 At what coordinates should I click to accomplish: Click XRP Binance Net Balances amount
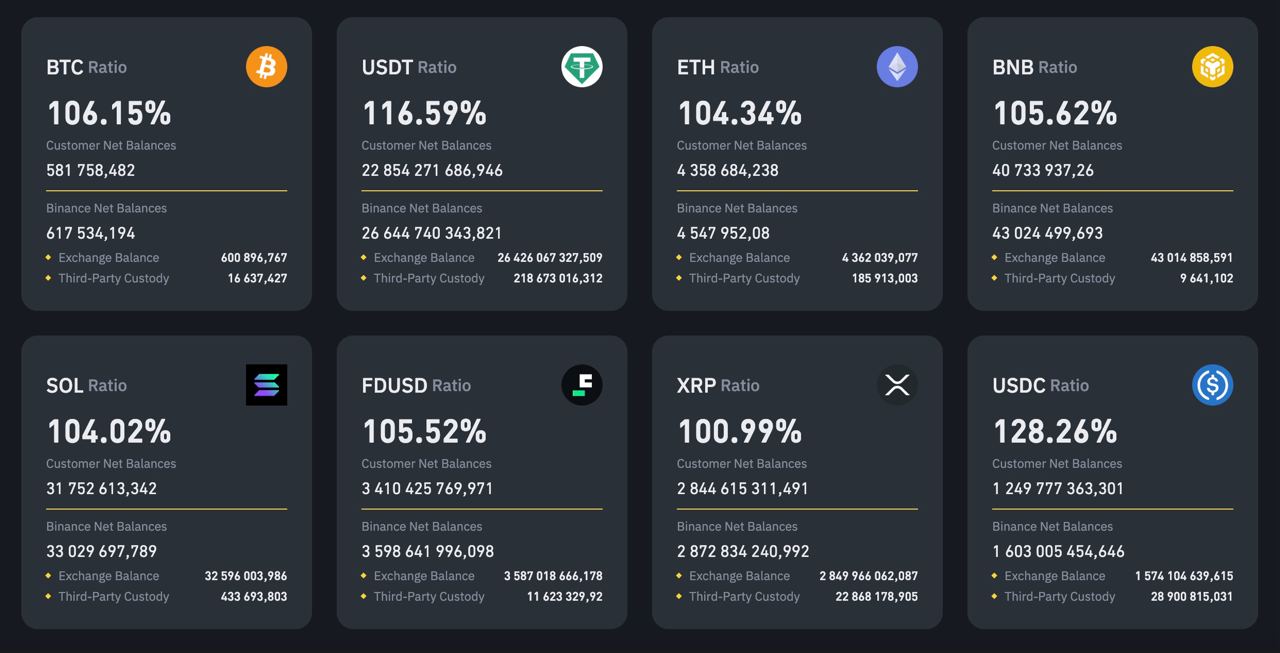click(x=743, y=551)
